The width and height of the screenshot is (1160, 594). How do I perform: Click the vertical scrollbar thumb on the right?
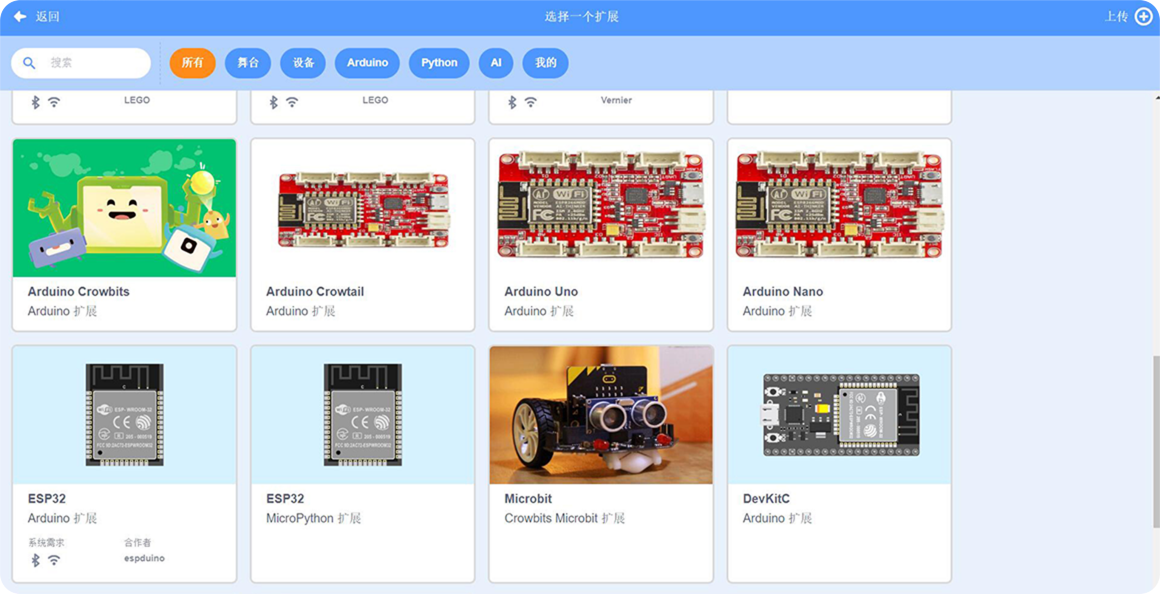pyautogui.click(x=1156, y=442)
